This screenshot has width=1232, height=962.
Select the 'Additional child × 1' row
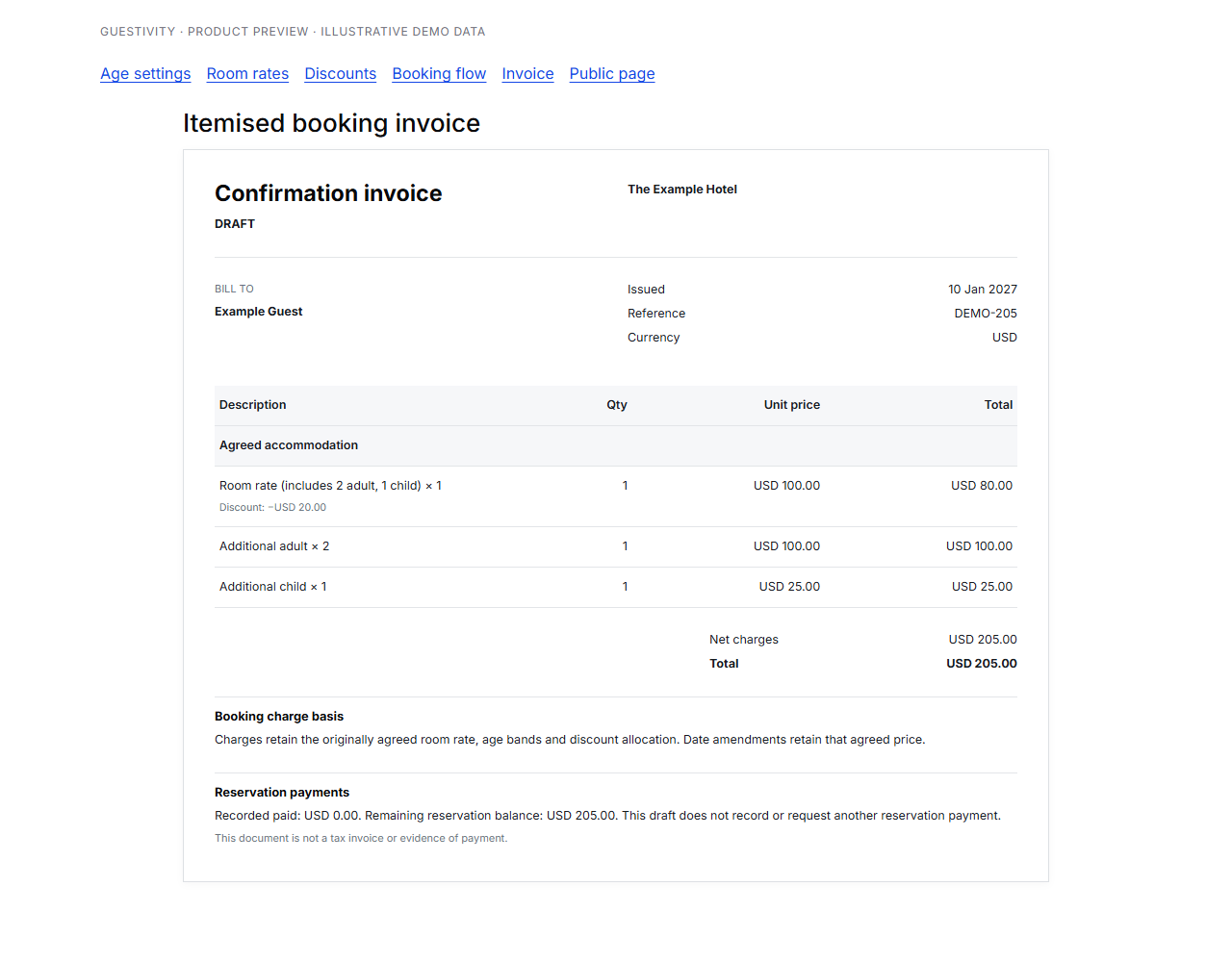coord(616,587)
